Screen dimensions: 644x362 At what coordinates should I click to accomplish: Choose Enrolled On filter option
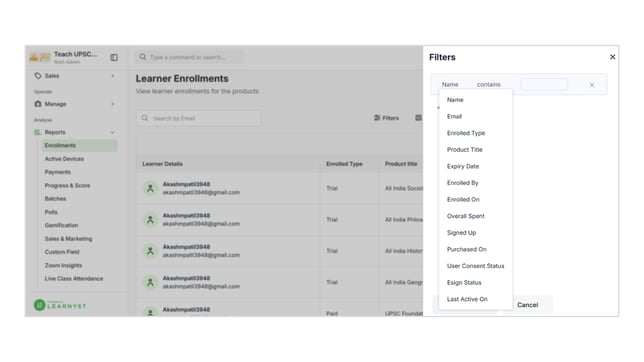(463, 199)
